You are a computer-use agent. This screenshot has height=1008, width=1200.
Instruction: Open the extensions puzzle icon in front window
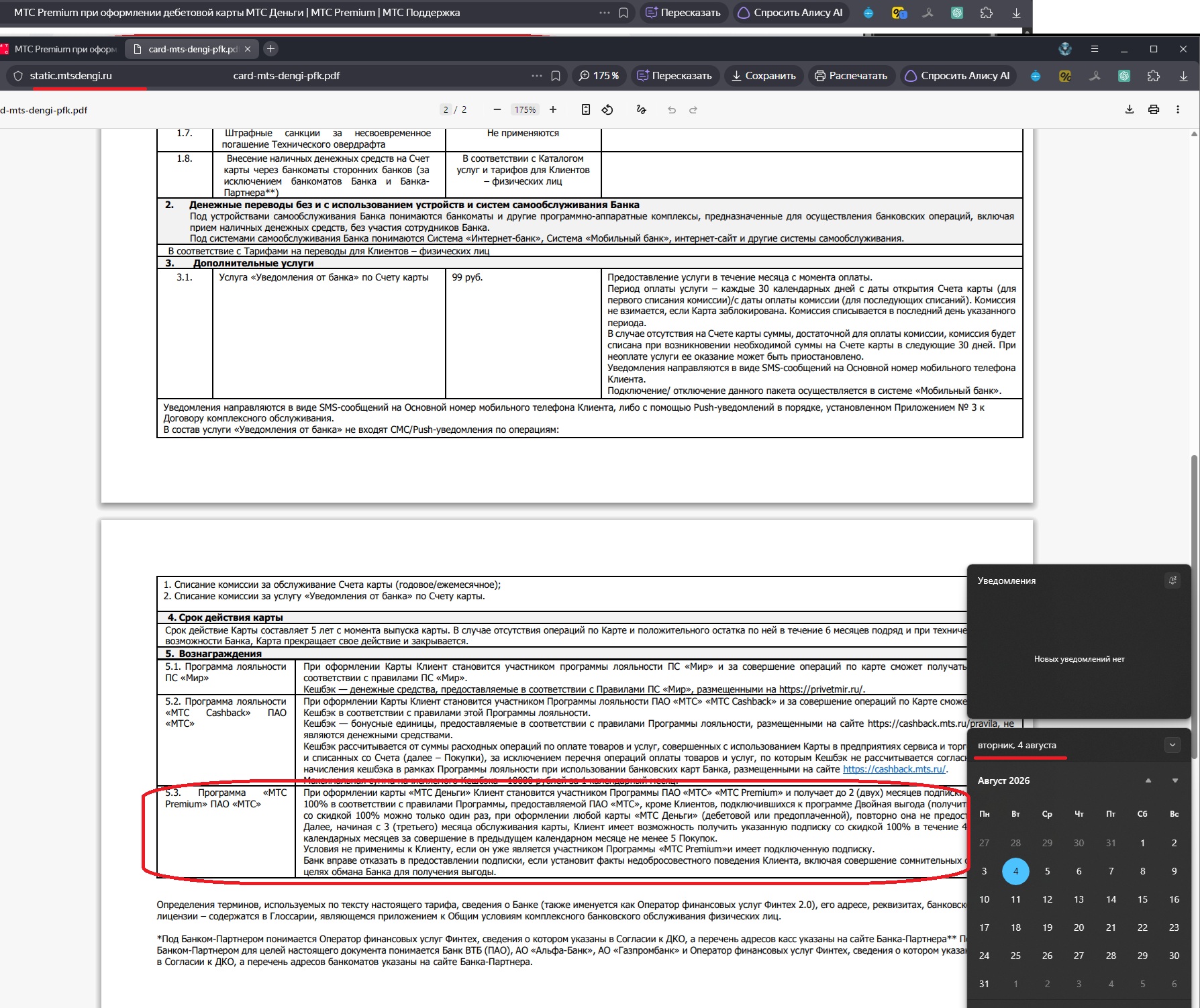(1154, 76)
